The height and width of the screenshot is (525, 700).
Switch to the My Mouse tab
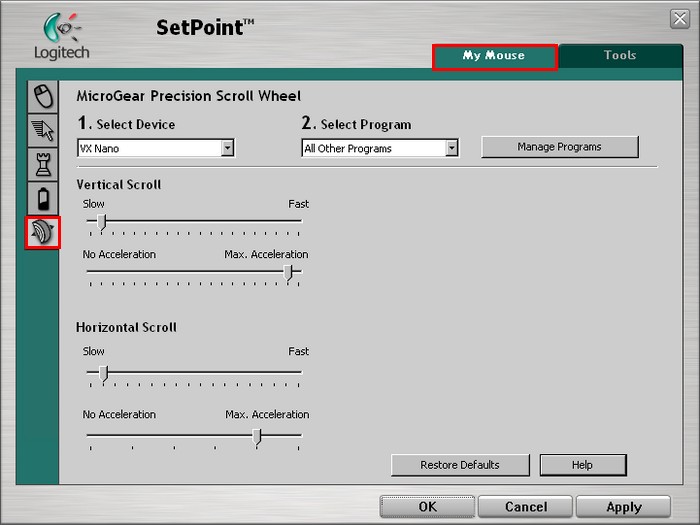coord(495,57)
